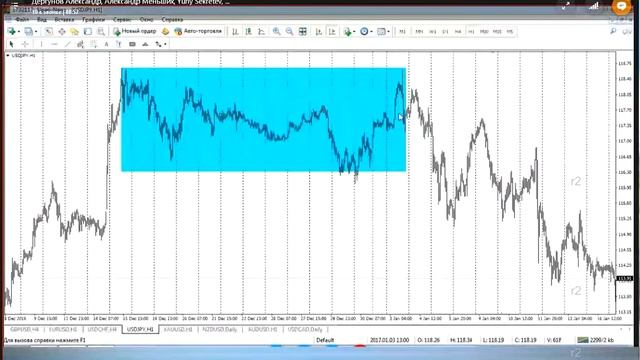The image size is (640, 360).
Task: Click the Zoom Out magnifier icon
Action: pos(289,31)
